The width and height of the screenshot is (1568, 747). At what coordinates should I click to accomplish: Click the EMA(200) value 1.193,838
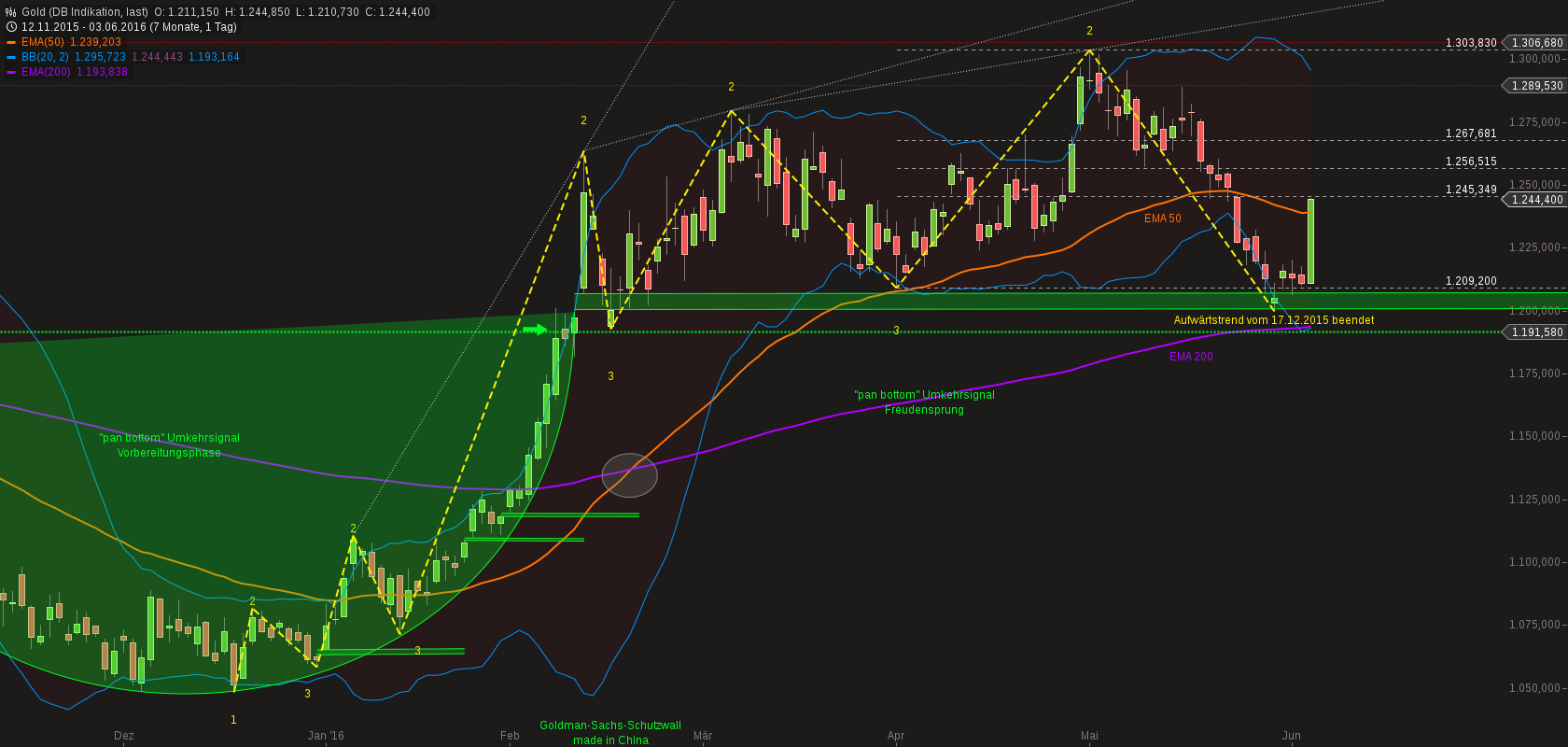click(101, 72)
